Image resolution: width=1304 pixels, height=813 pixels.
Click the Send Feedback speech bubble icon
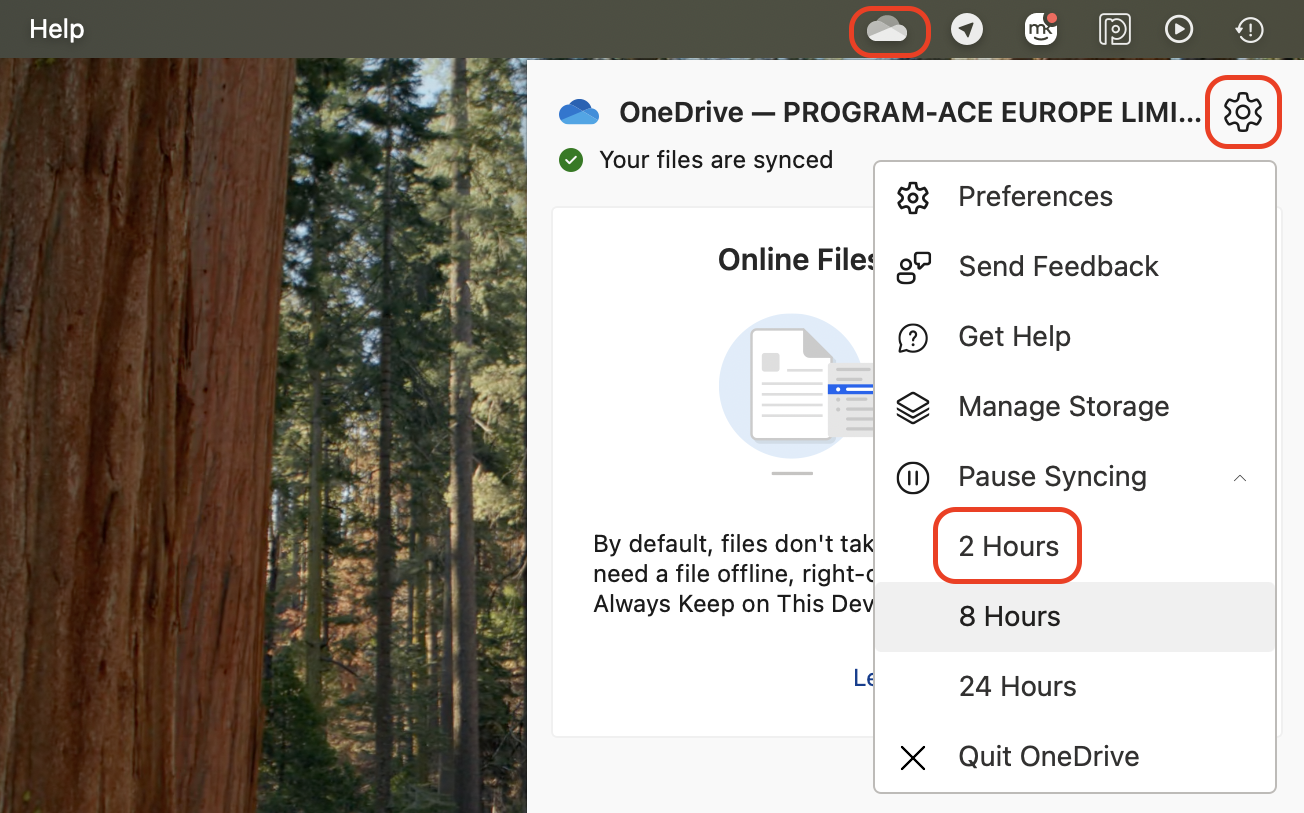[x=913, y=267]
